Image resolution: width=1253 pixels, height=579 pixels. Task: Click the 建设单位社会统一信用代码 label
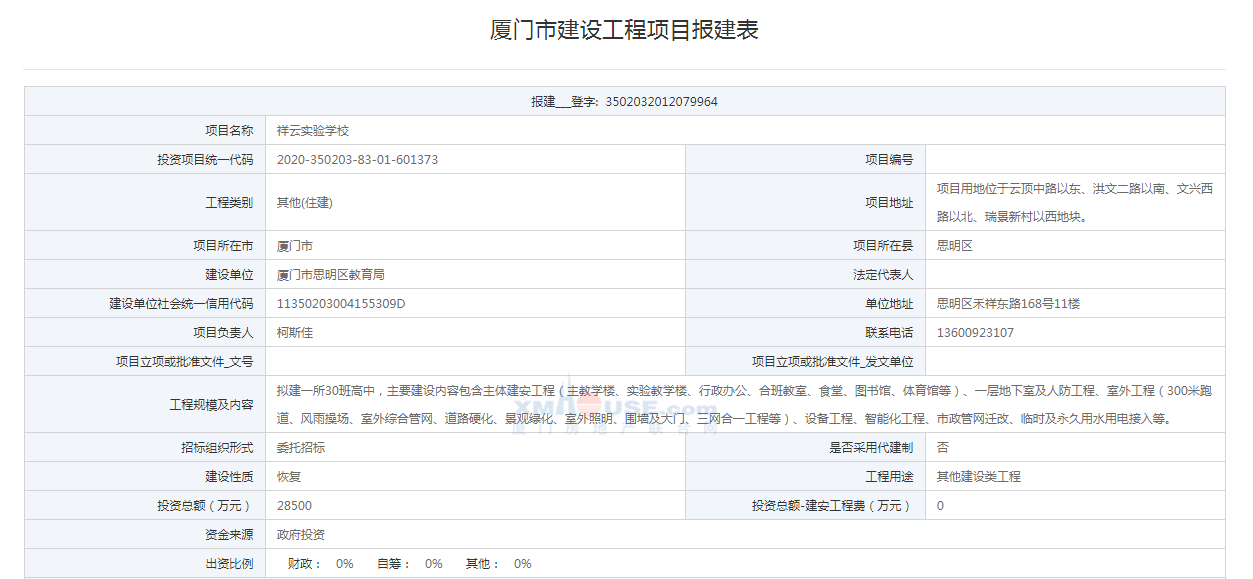coord(181,304)
